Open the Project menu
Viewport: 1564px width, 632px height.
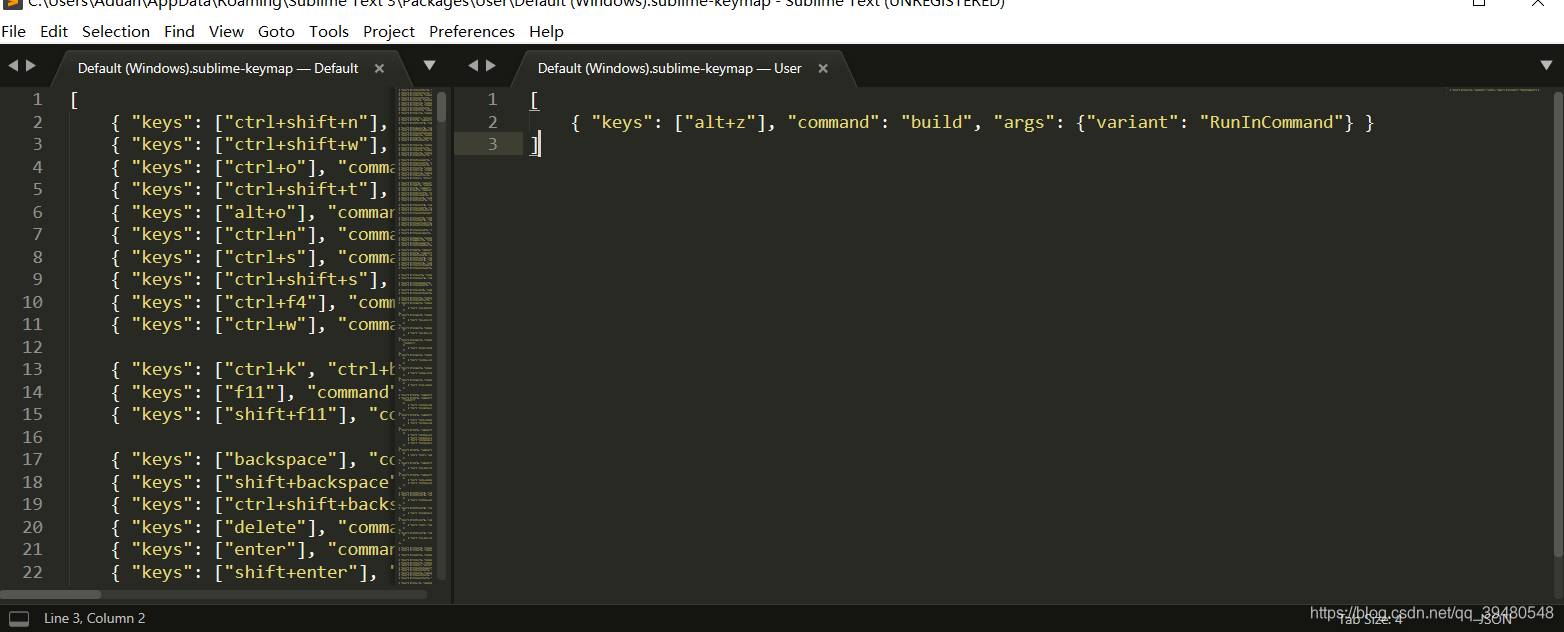(x=389, y=31)
